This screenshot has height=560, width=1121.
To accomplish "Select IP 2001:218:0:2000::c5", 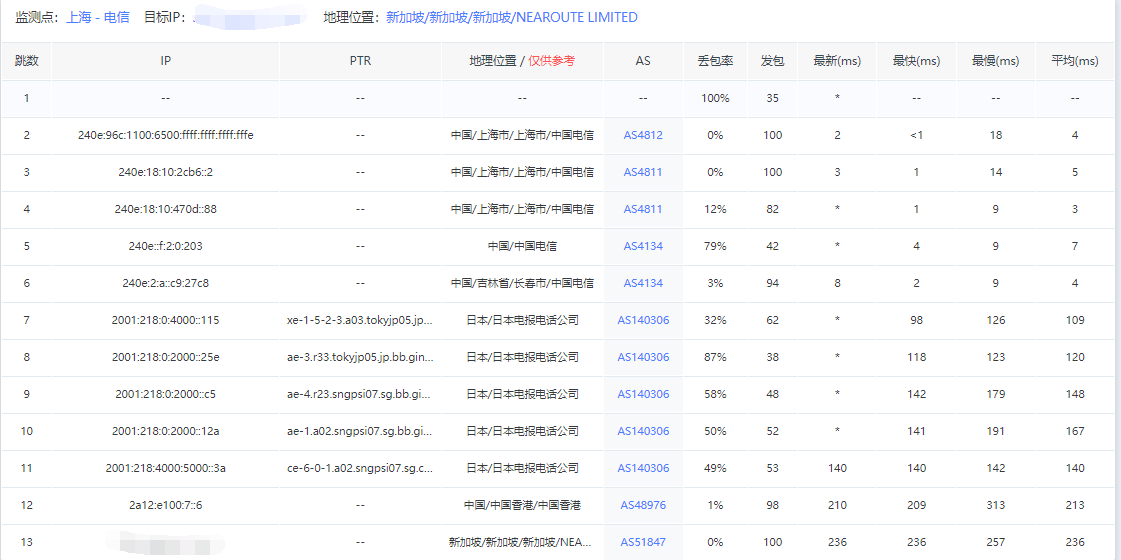I will (166, 394).
